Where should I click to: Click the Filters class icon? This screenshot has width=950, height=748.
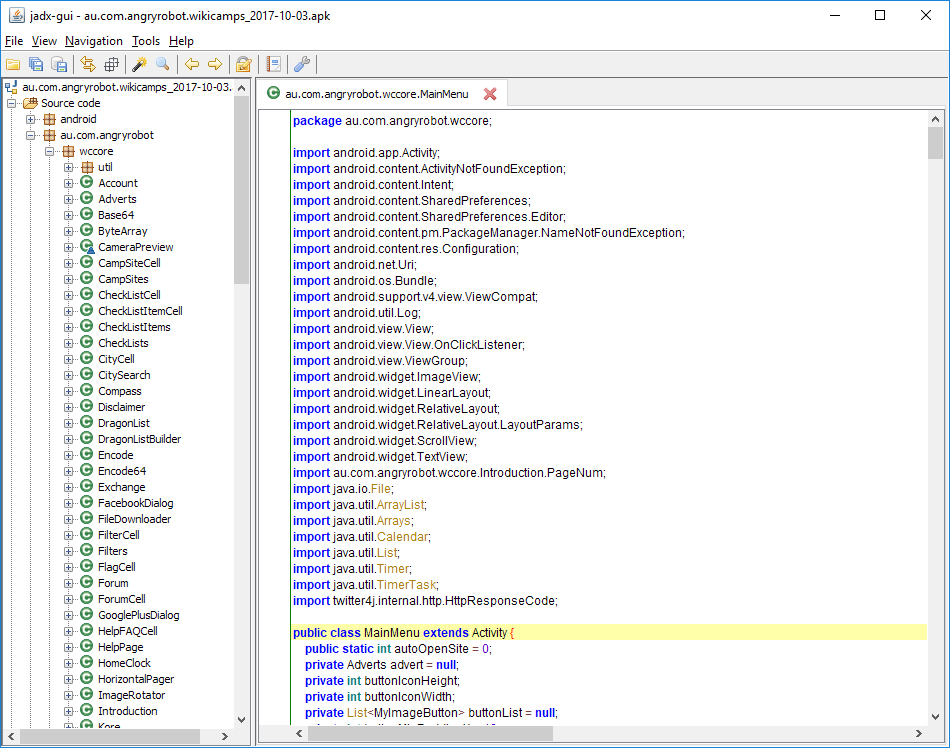[x=87, y=551]
